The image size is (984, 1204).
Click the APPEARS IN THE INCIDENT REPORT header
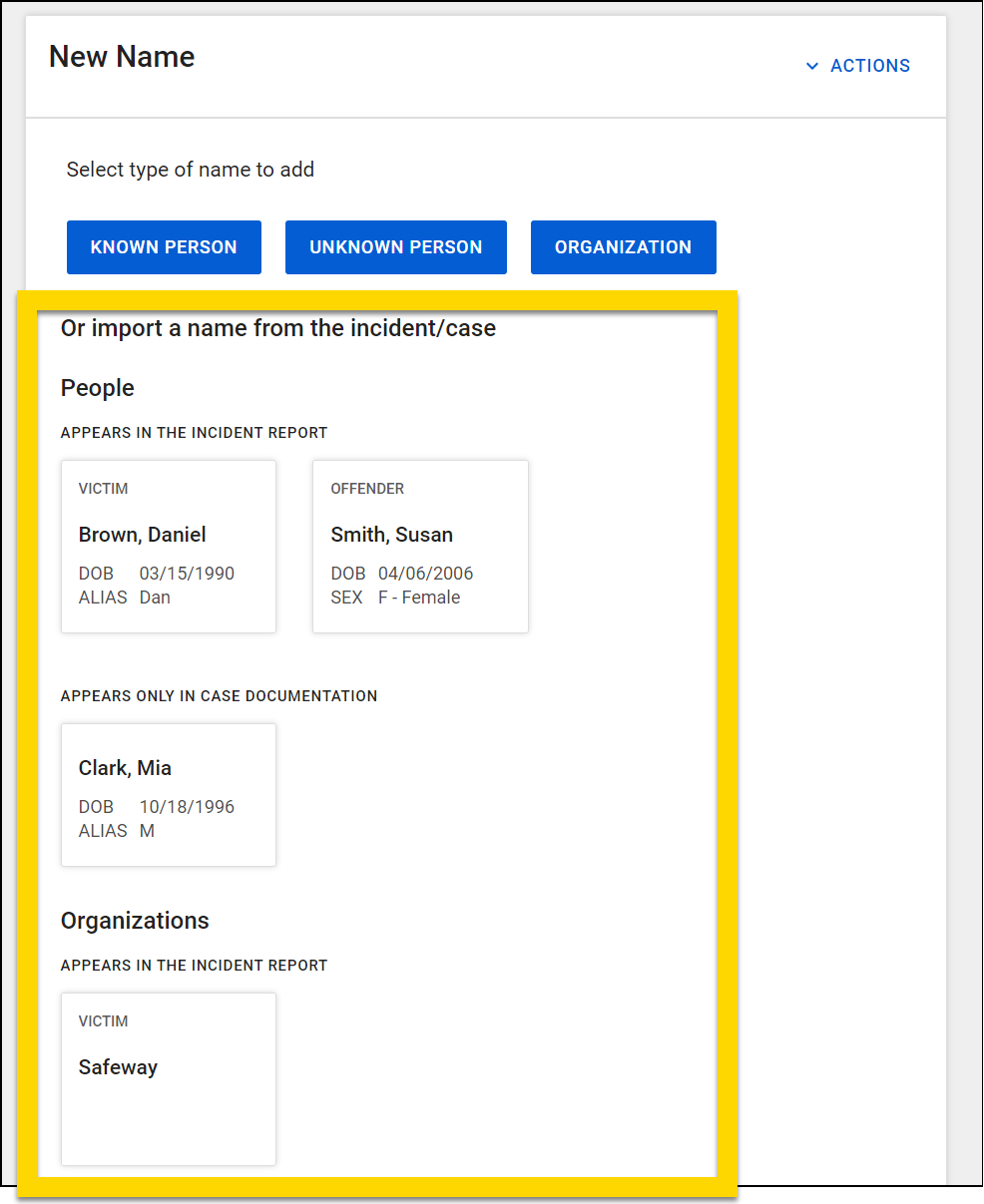[x=194, y=432]
